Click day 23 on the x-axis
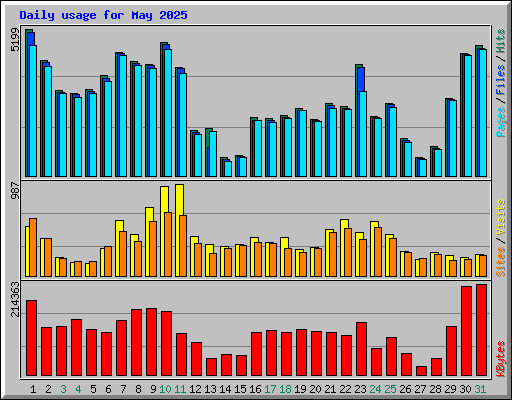 click(360, 389)
